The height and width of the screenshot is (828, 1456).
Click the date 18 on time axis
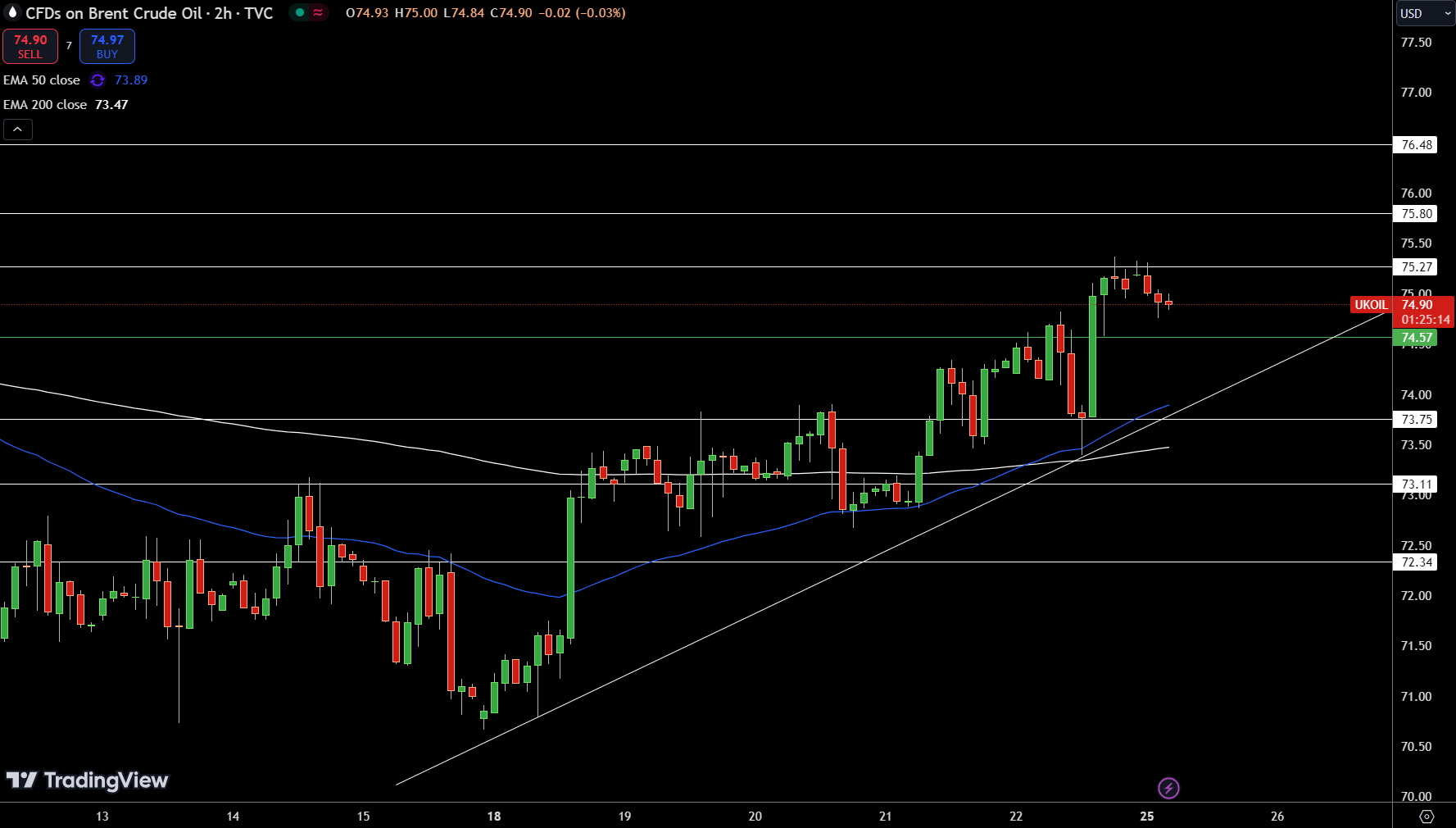coord(494,817)
